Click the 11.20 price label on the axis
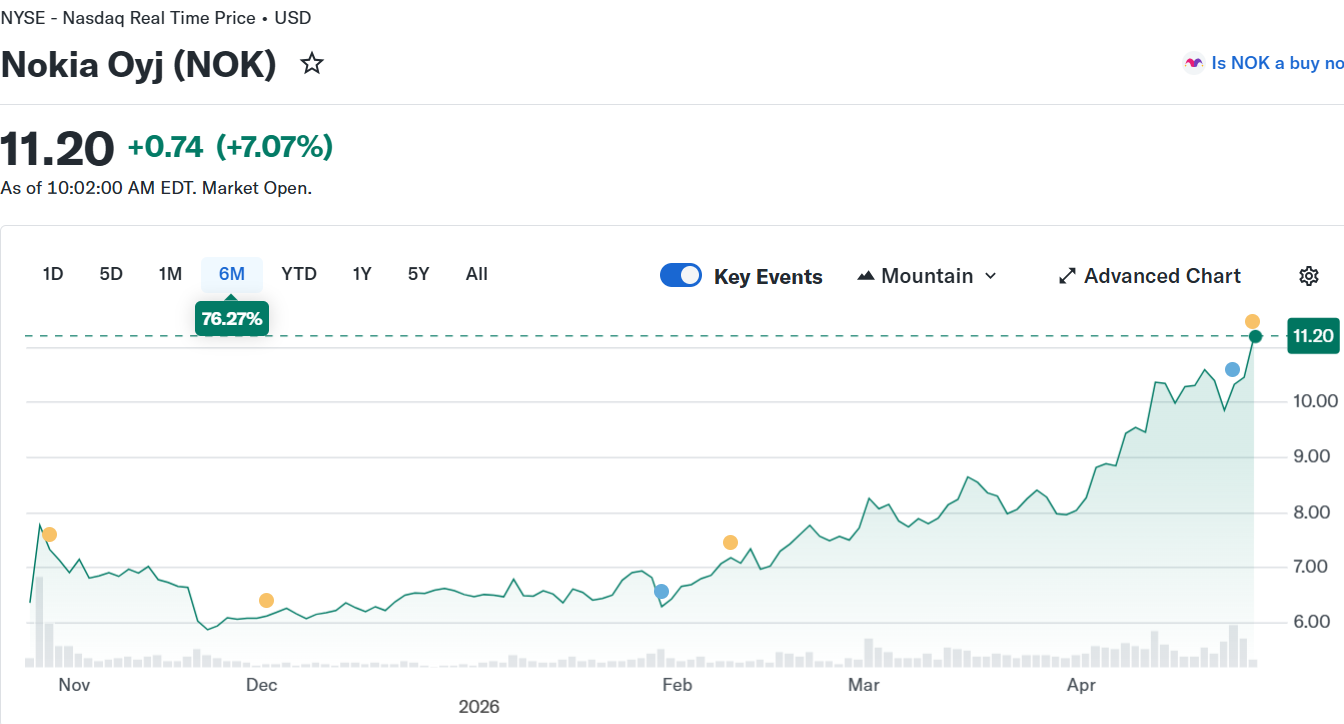Screen dimensions: 1344x724 point(1313,336)
